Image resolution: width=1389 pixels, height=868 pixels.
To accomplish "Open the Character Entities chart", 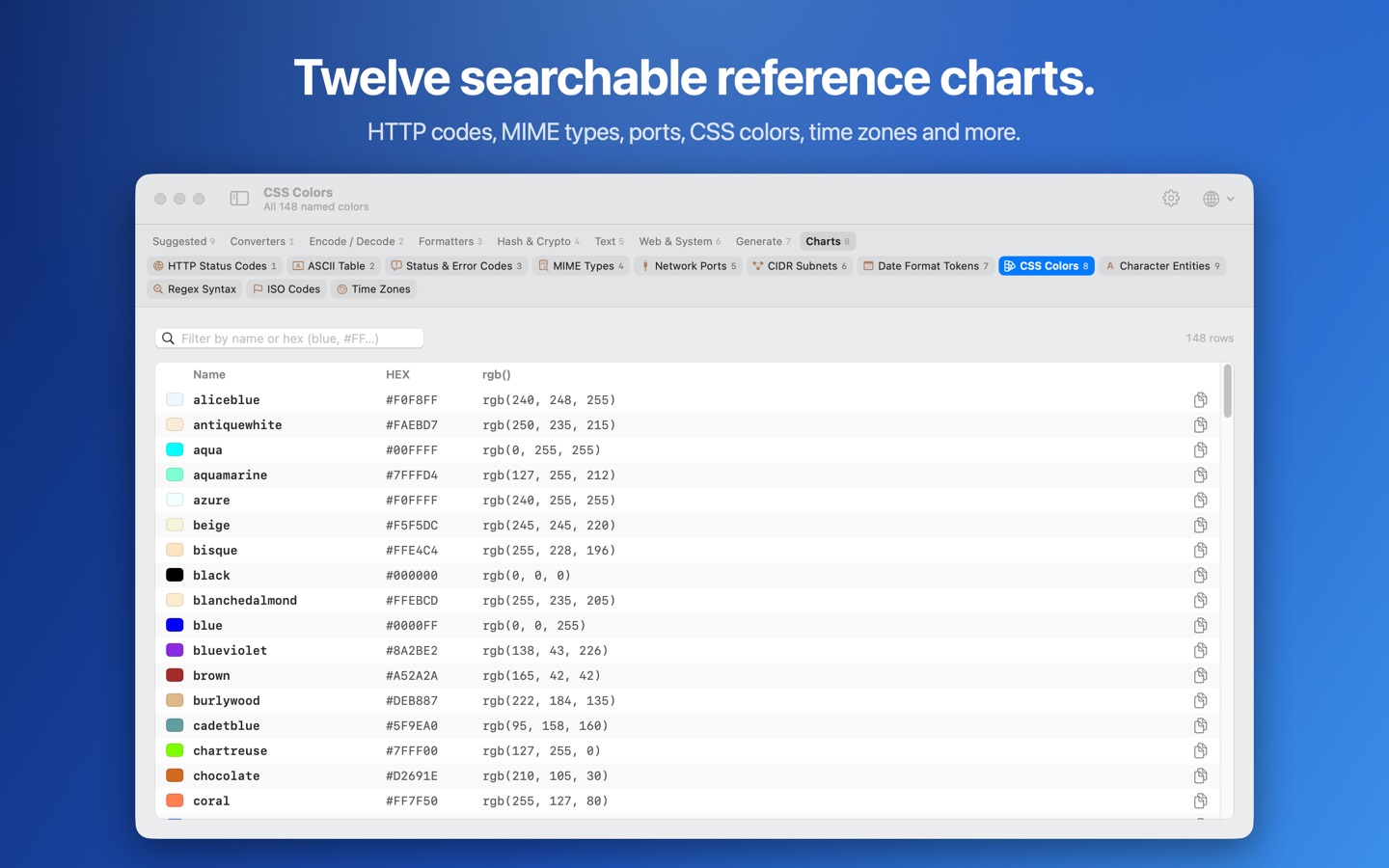I will click(x=1162, y=266).
